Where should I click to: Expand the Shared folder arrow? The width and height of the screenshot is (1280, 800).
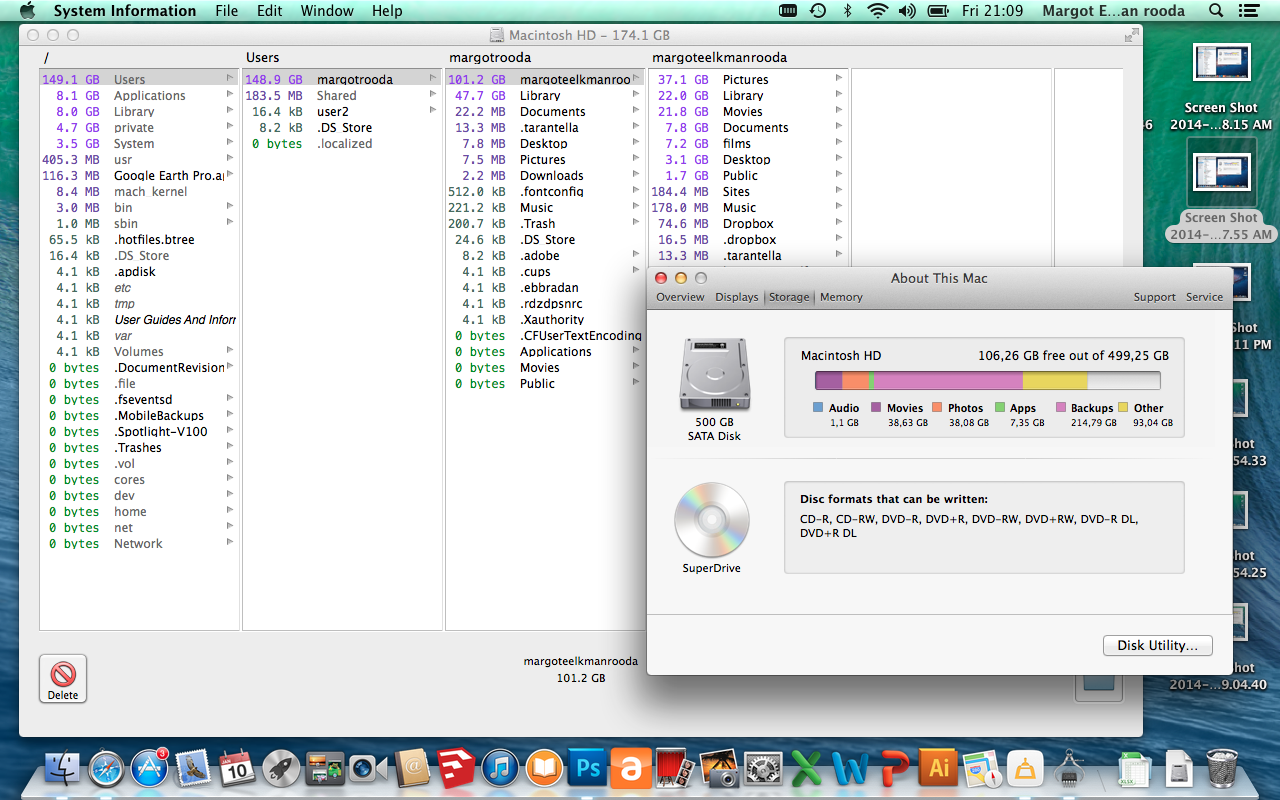[433, 95]
